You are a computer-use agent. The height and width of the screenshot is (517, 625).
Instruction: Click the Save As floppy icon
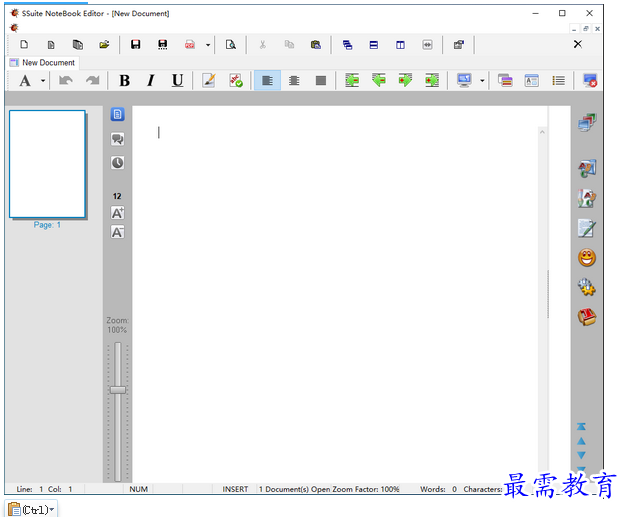[x=163, y=44]
